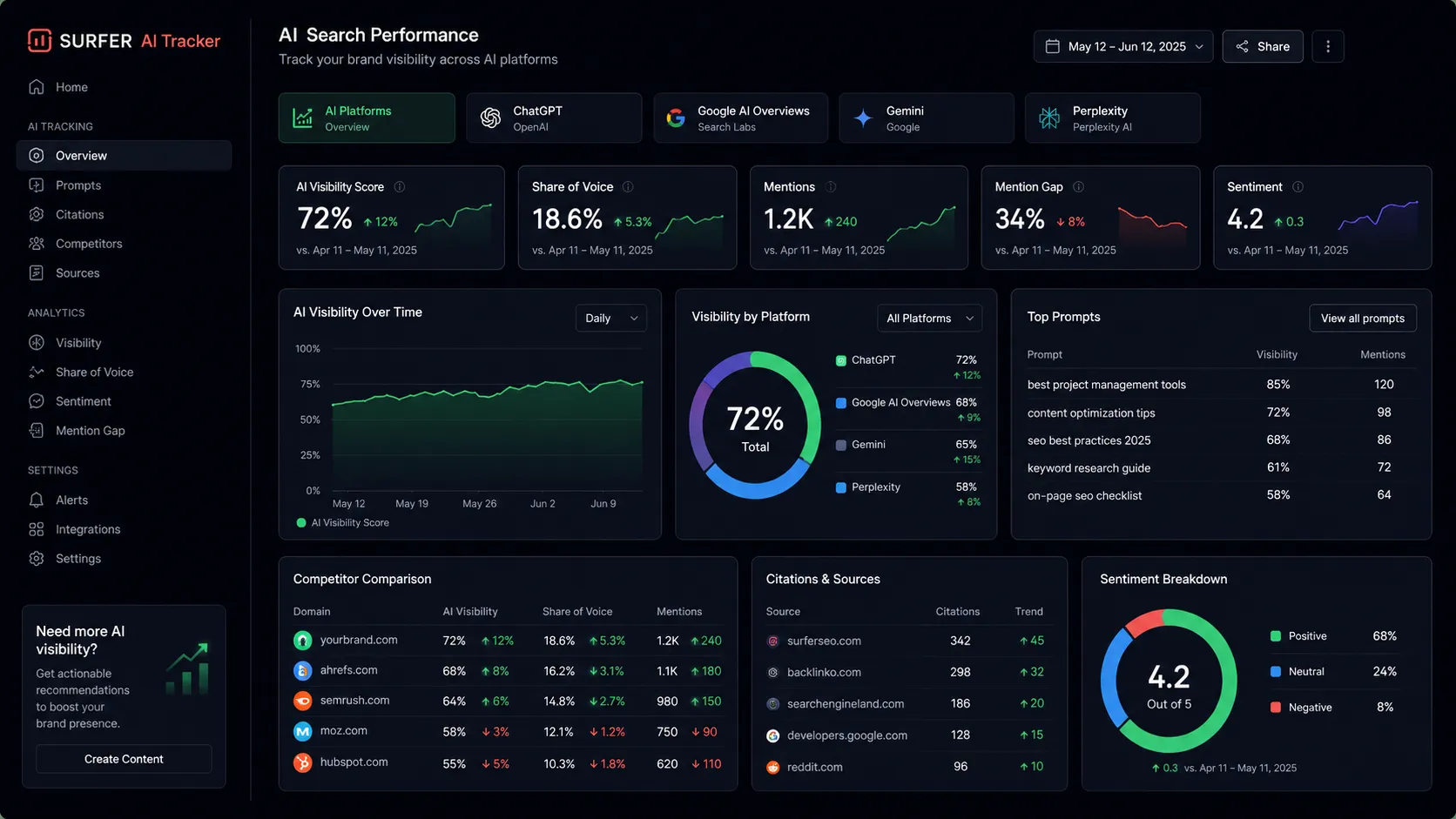The height and width of the screenshot is (819, 1456).
Task: Click the Alerts bell icon
Action: click(37, 500)
